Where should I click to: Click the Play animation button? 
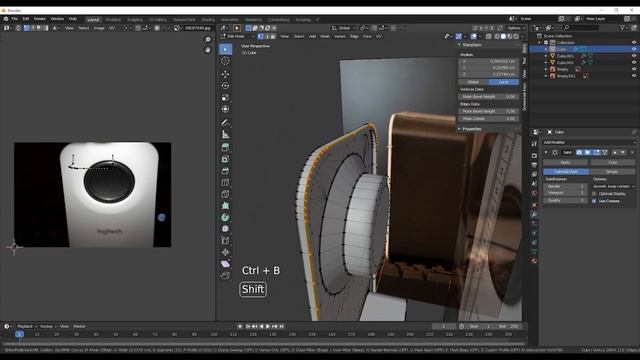pyautogui.click(x=268, y=327)
